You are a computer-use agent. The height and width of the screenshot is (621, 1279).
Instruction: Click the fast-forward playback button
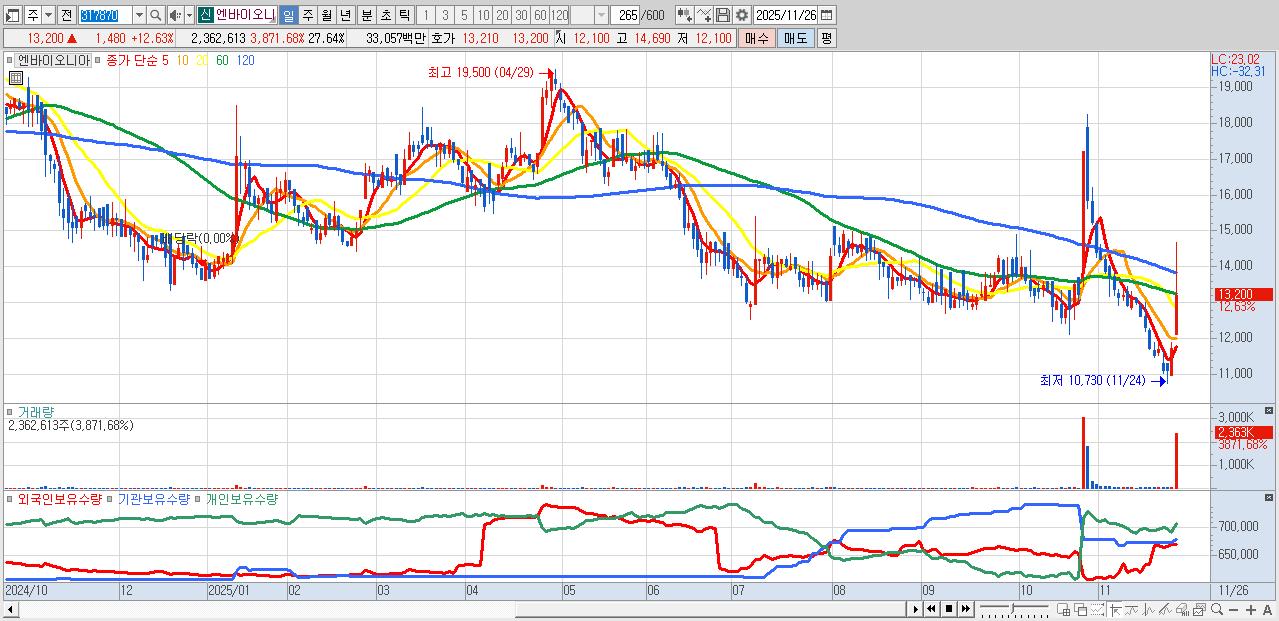[966, 609]
